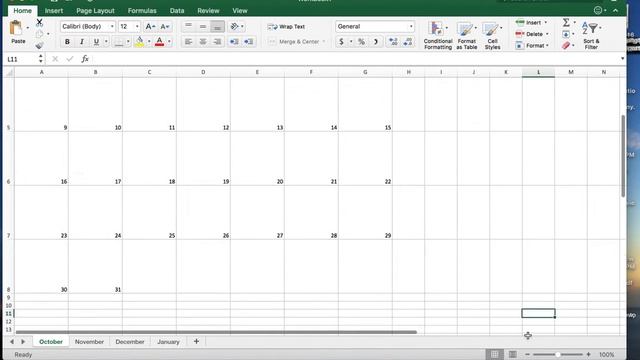Open the borders dropdown arrow
Image resolution: width=640 pixels, height=360 pixels.
point(128,42)
